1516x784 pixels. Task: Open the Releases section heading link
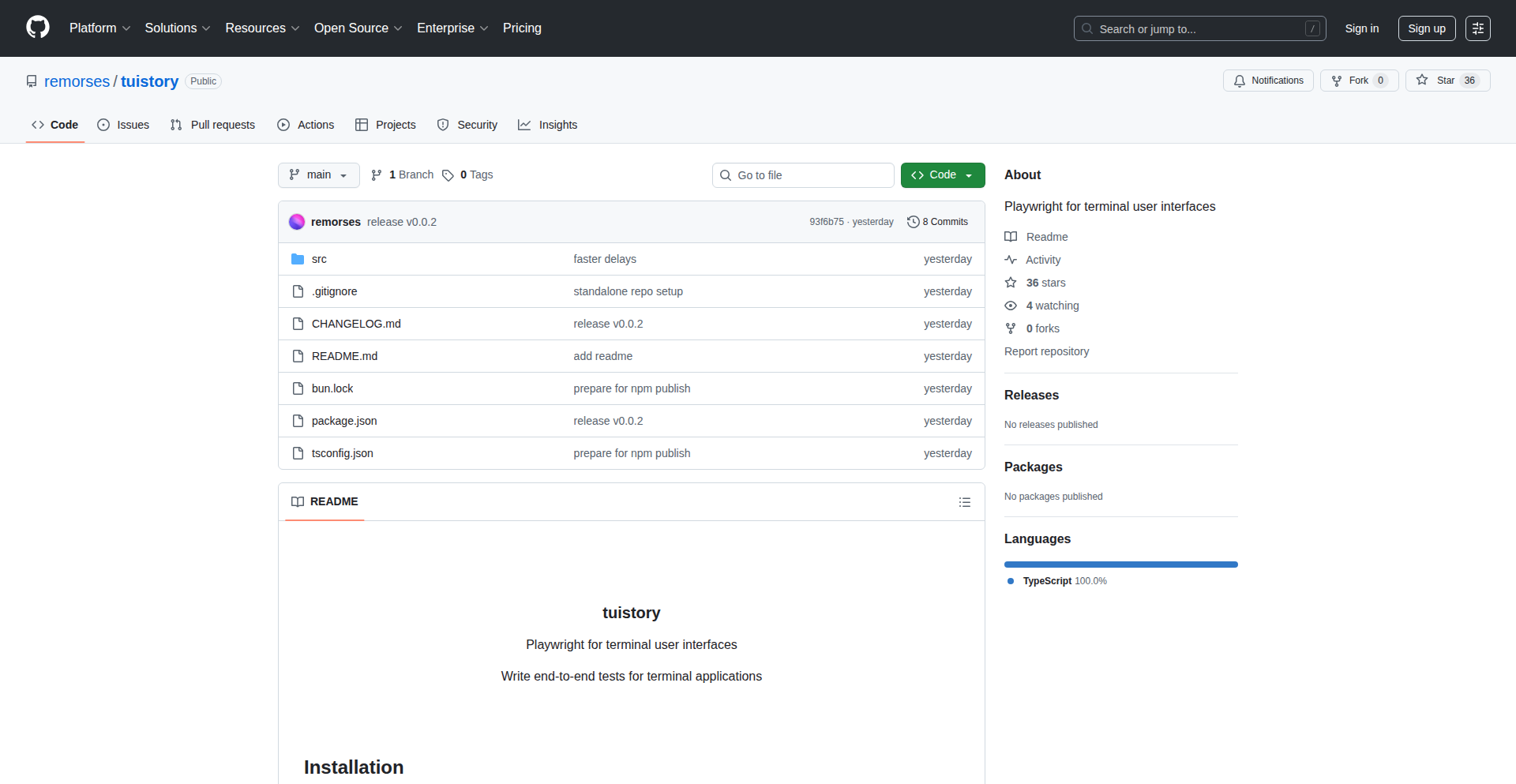pyautogui.click(x=1031, y=395)
